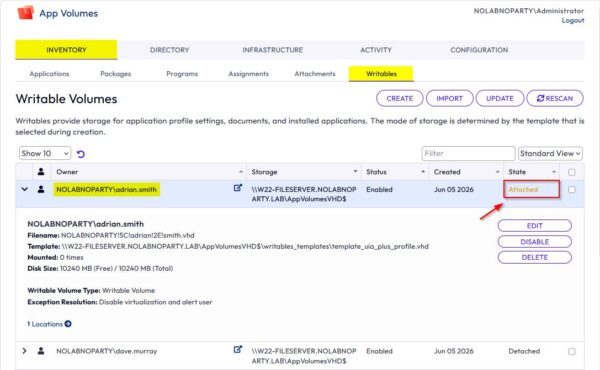Open the Standard View dropdown

pos(550,153)
